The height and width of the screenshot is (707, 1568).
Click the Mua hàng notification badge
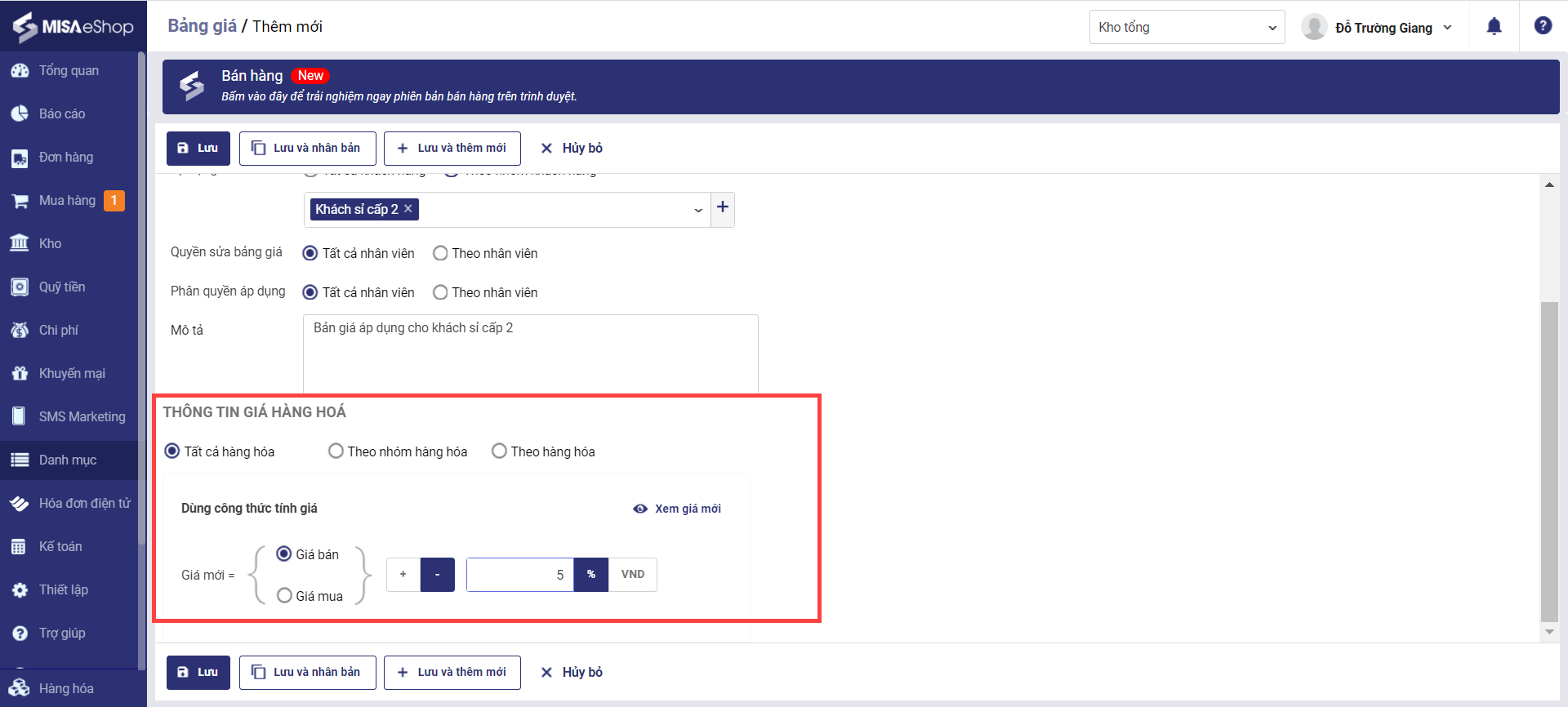tap(114, 201)
